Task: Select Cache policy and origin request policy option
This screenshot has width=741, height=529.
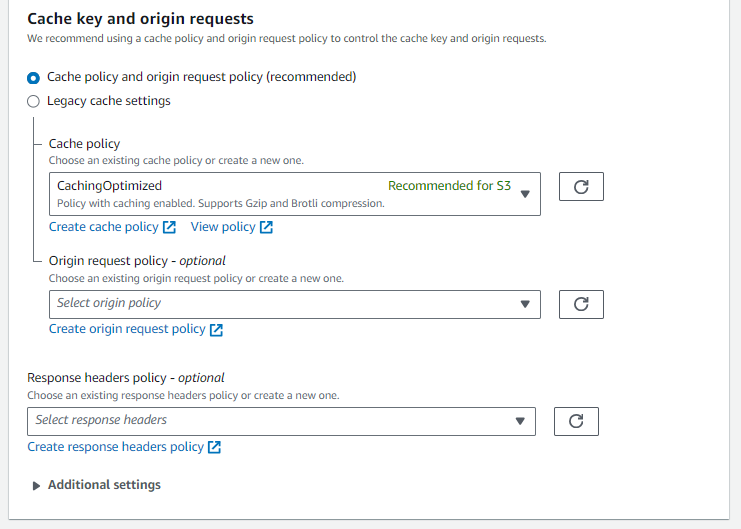Action: click(33, 78)
